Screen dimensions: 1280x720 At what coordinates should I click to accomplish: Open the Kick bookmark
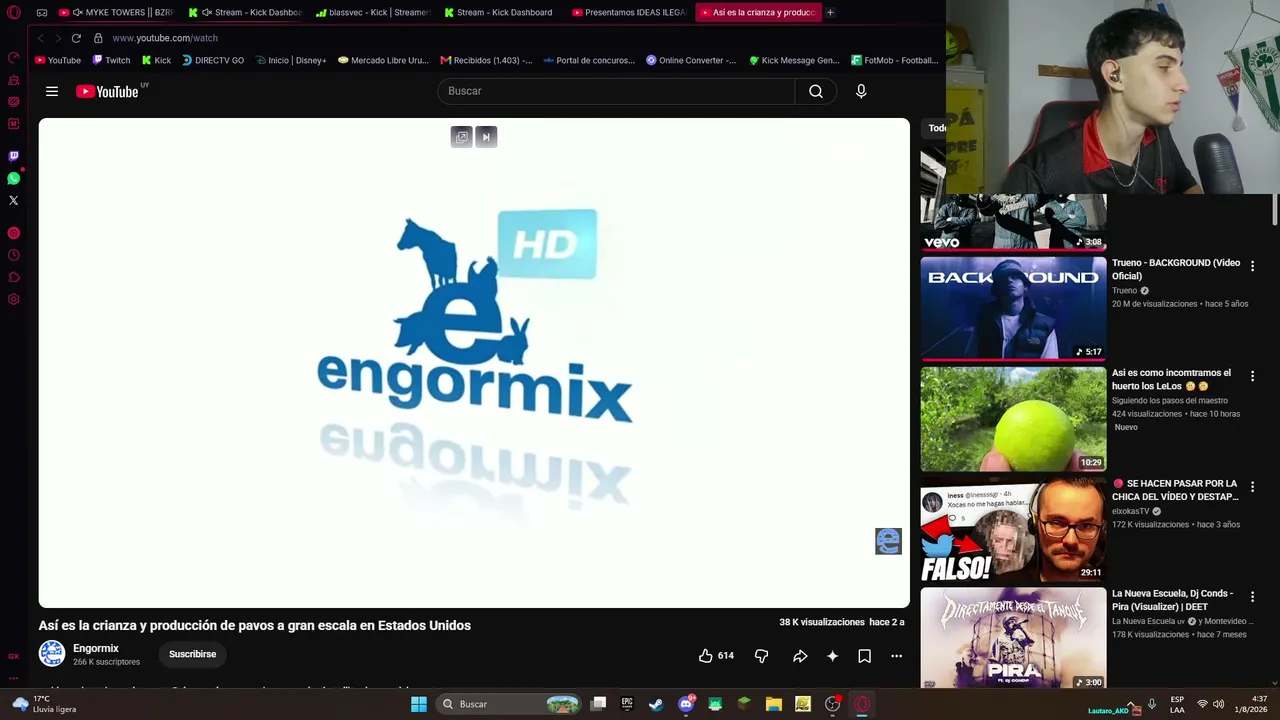(x=156, y=60)
